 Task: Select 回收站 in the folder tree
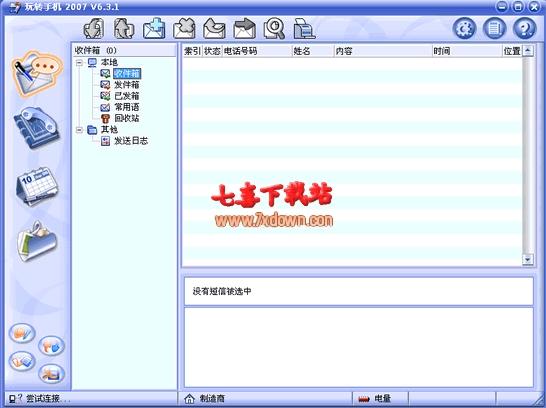coord(127,118)
